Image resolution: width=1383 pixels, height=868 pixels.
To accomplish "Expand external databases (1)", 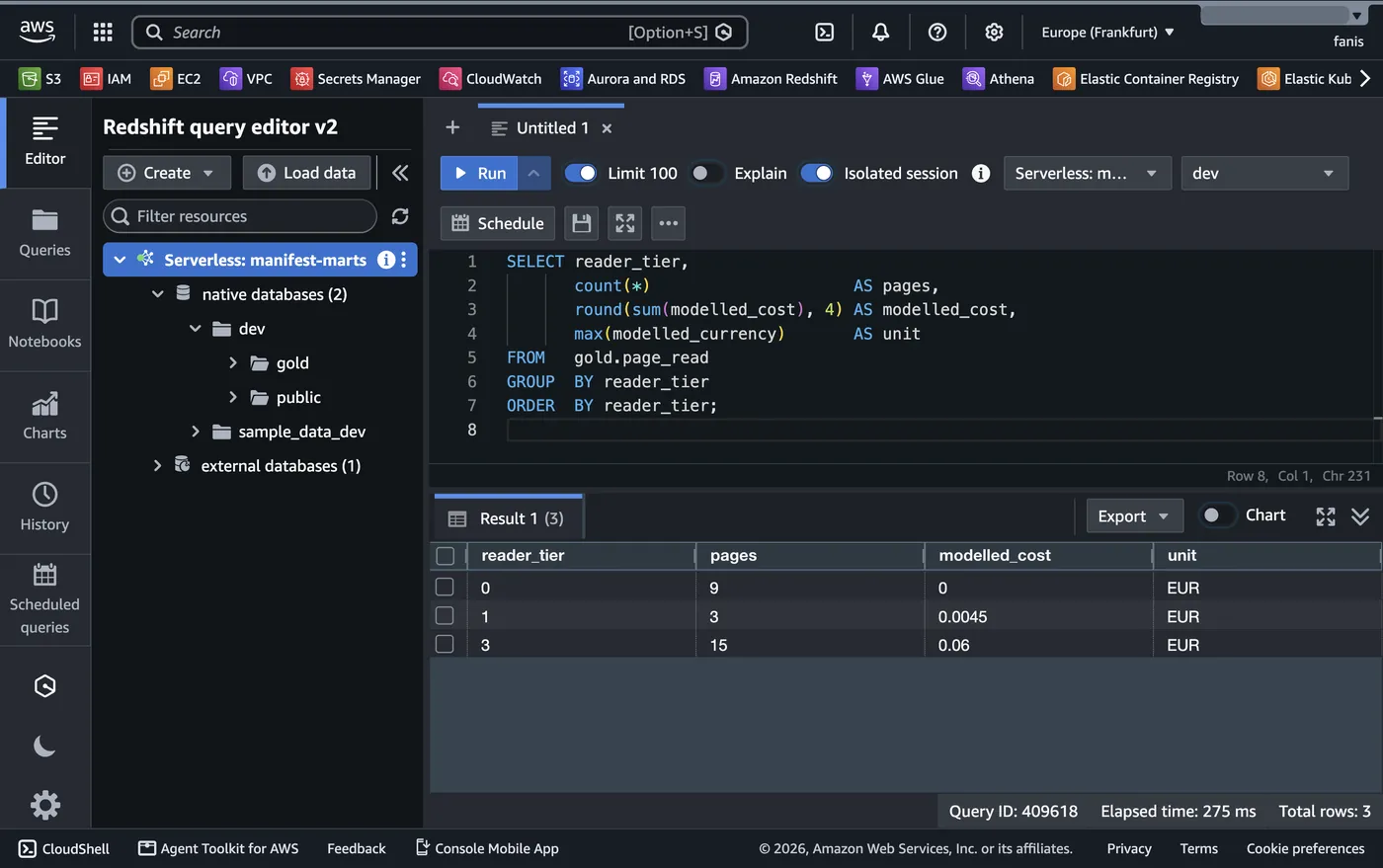I will point(158,465).
